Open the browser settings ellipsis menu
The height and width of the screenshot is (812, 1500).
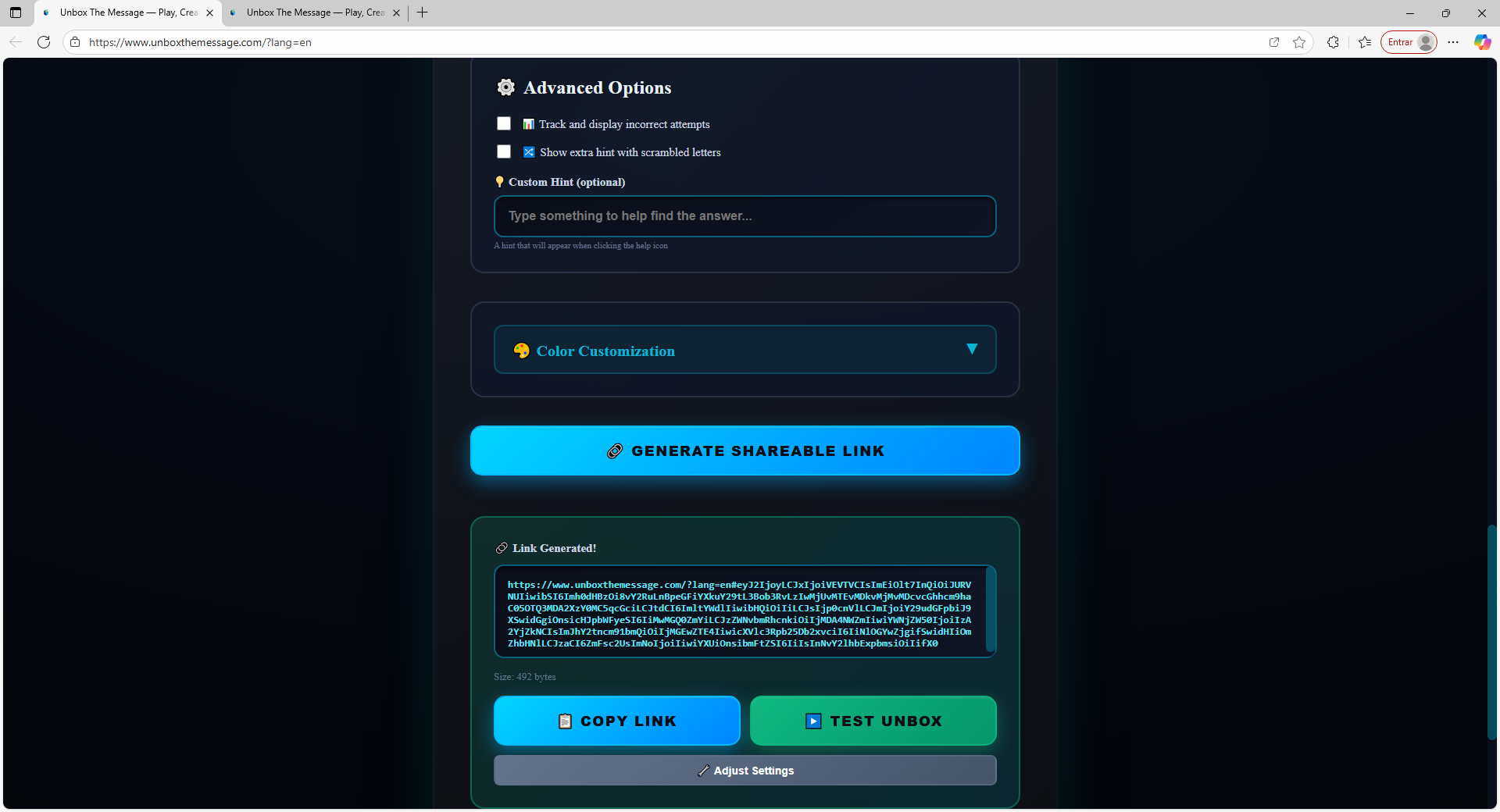pyautogui.click(x=1453, y=42)
